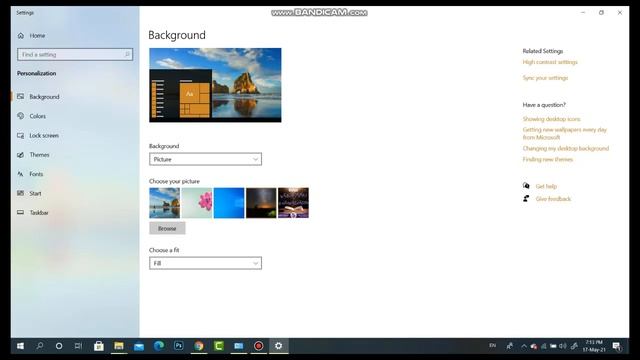
Task: Open Microsoft Store from the taskbar
Action: tap(99, 346)
